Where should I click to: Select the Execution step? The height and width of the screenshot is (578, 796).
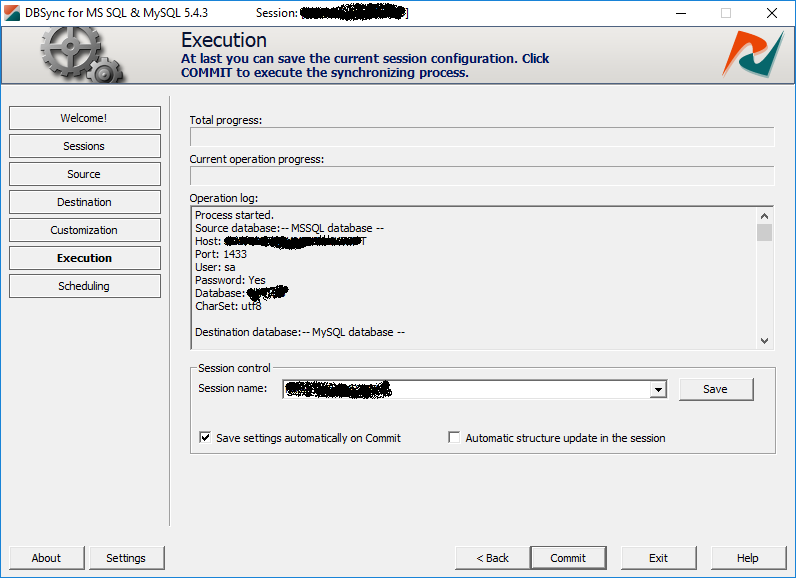85,258
